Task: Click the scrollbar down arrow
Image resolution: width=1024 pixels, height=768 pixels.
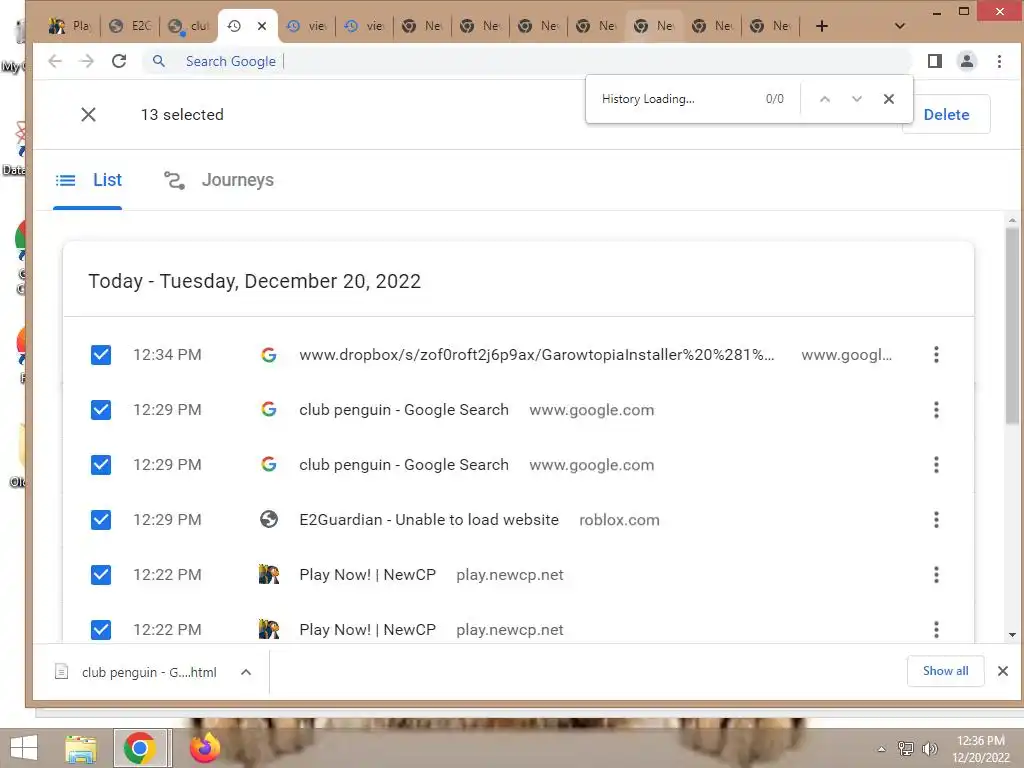Action: [1012, 635]
